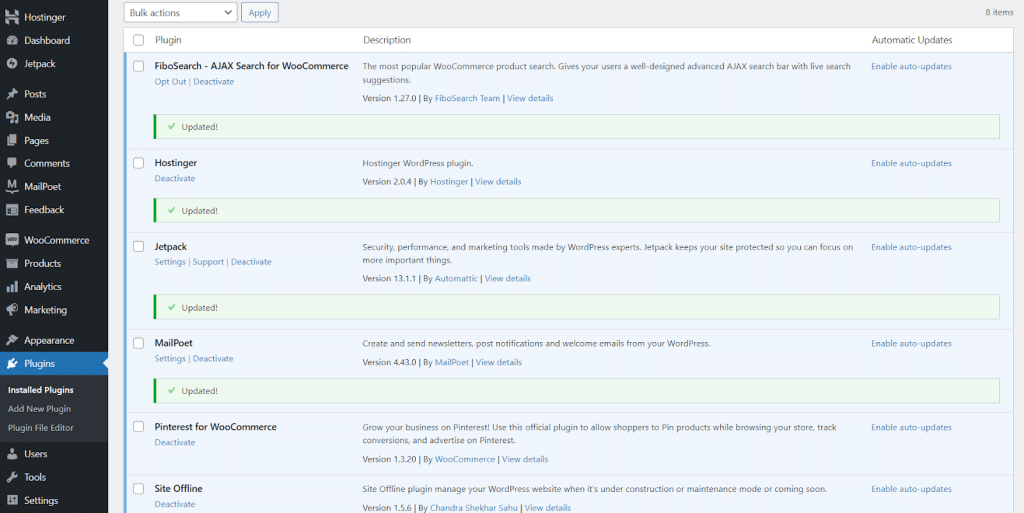Click the Appearance paintbrush icon

[12, 340]
